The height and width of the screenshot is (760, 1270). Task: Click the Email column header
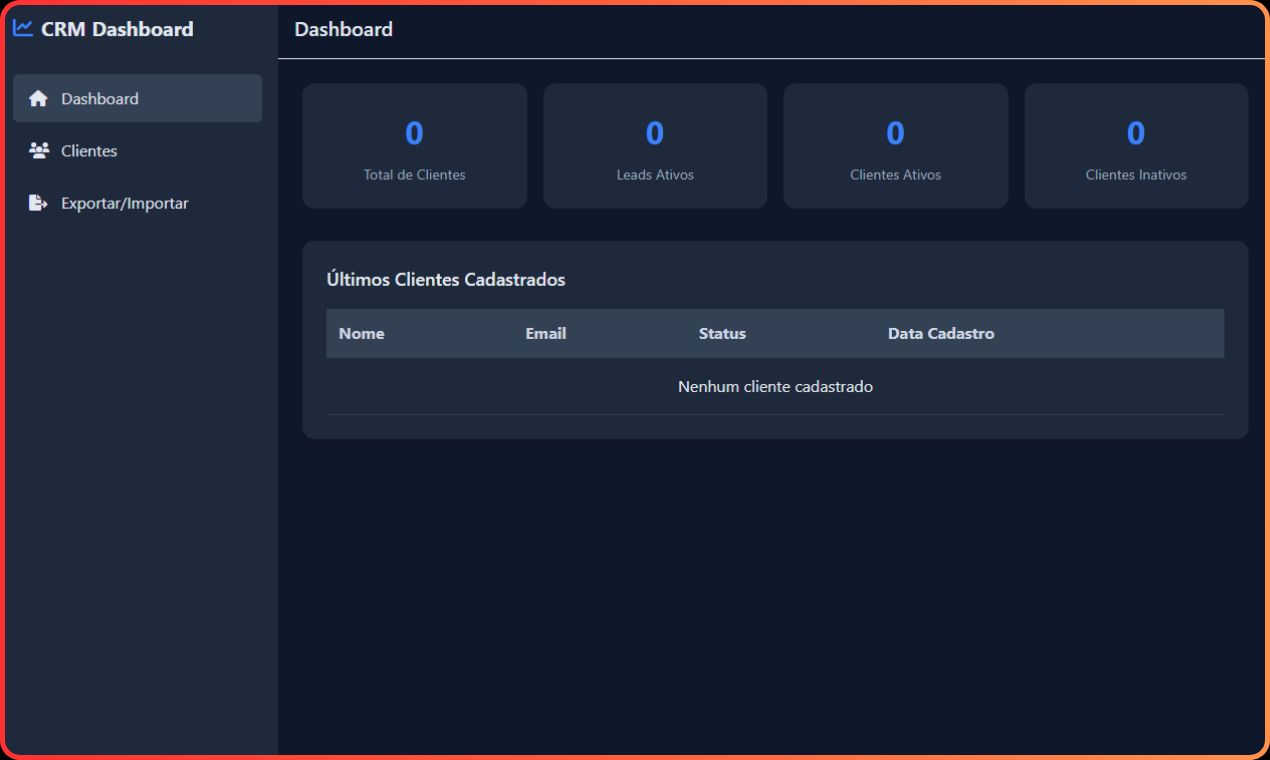pyautogui.click(x=545, y=333)
